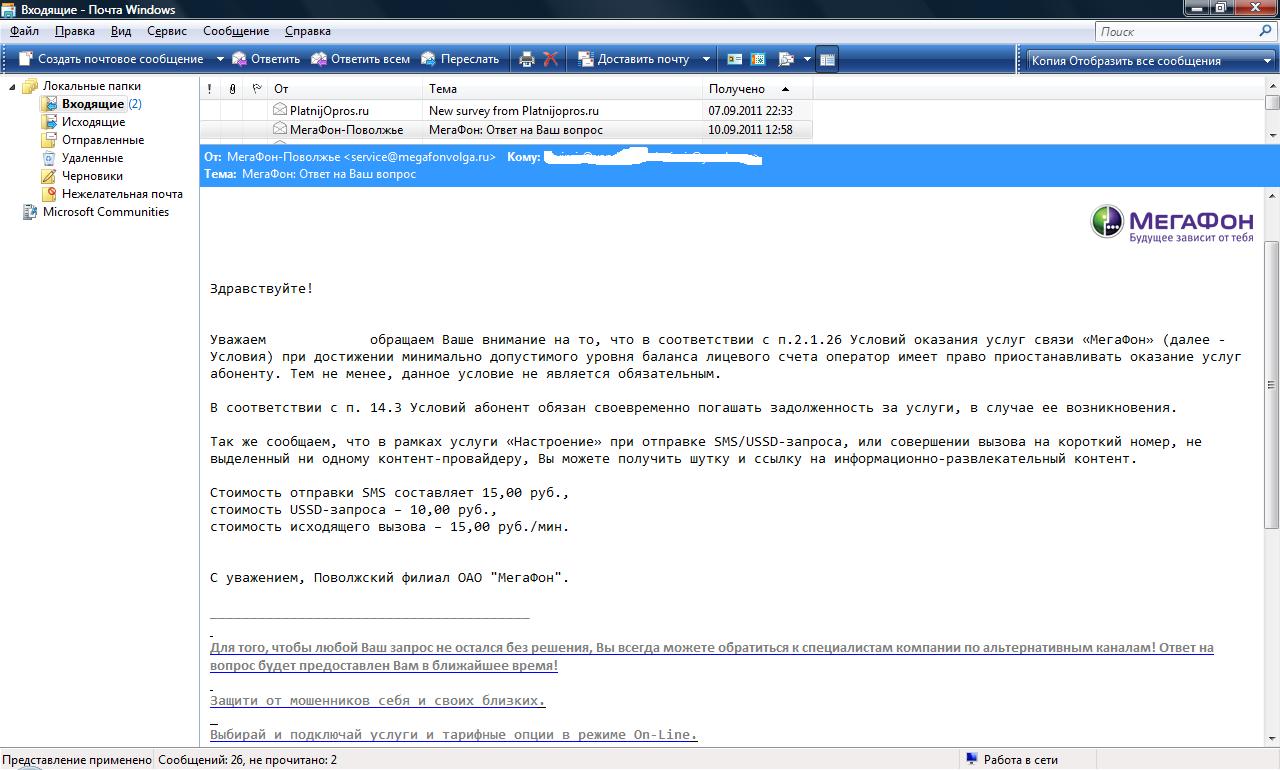
Task: Click the magnifier search icon
Action: [x=1266, y=31]
